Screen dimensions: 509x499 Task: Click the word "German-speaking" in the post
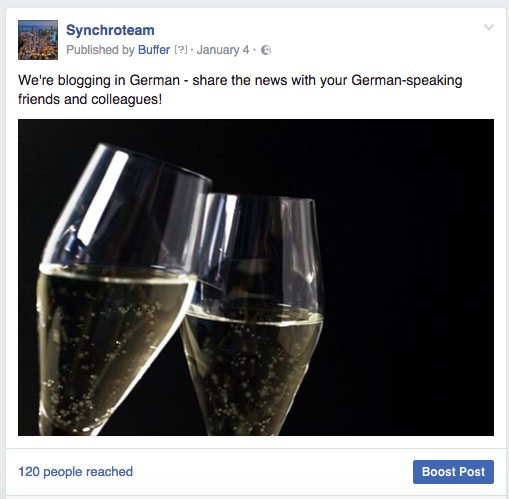point(407,80)
